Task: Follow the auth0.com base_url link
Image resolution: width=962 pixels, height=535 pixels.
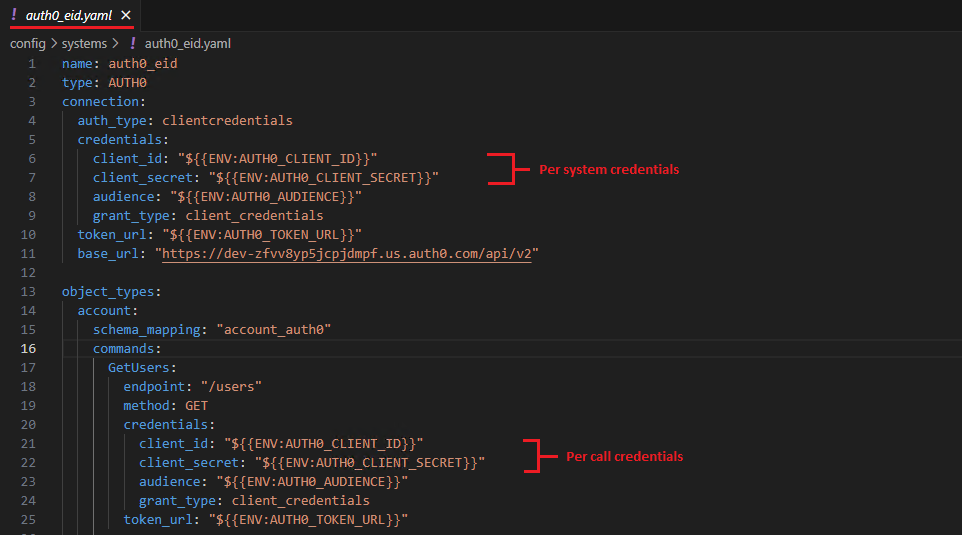Action: [x=347, y=254]
